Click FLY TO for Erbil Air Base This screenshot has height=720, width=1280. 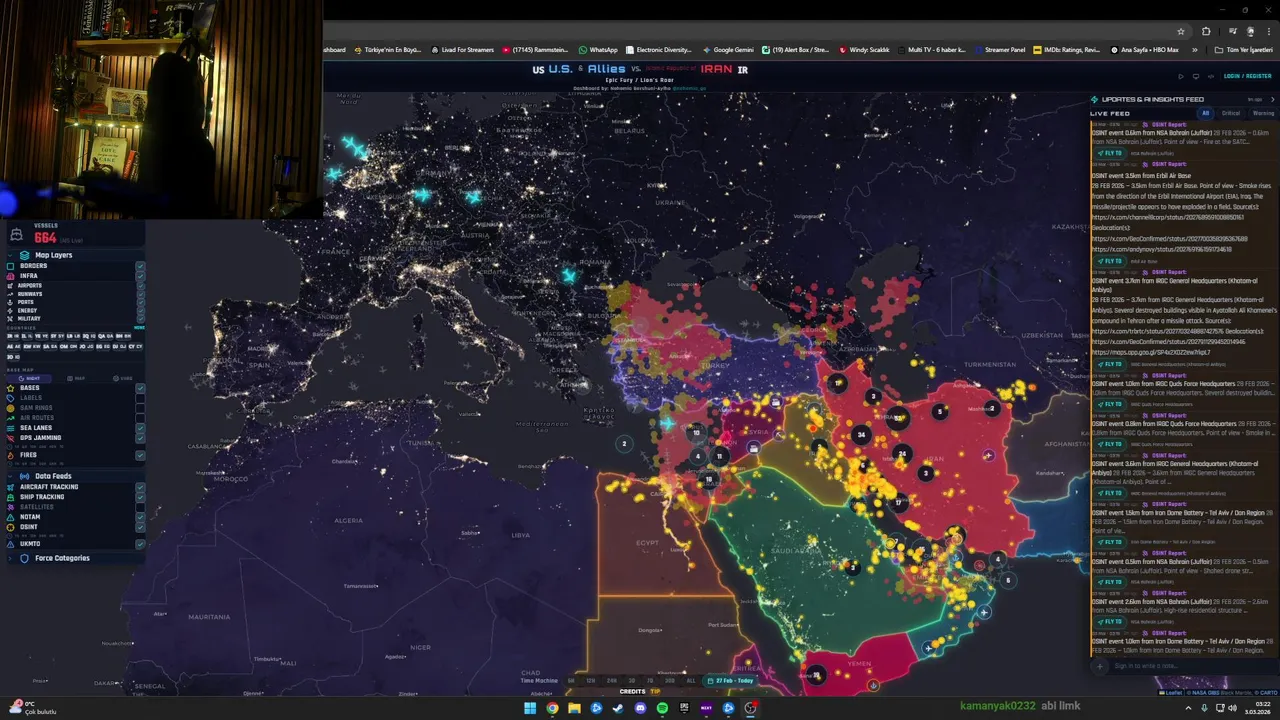[x=1110, y=261]
